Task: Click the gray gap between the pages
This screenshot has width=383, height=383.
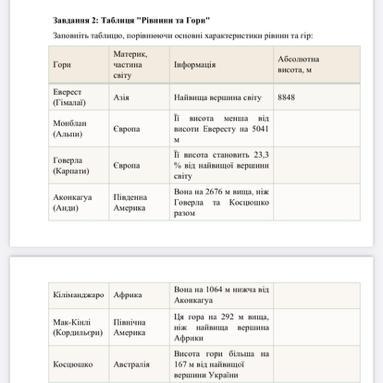Action: point(191,252)
